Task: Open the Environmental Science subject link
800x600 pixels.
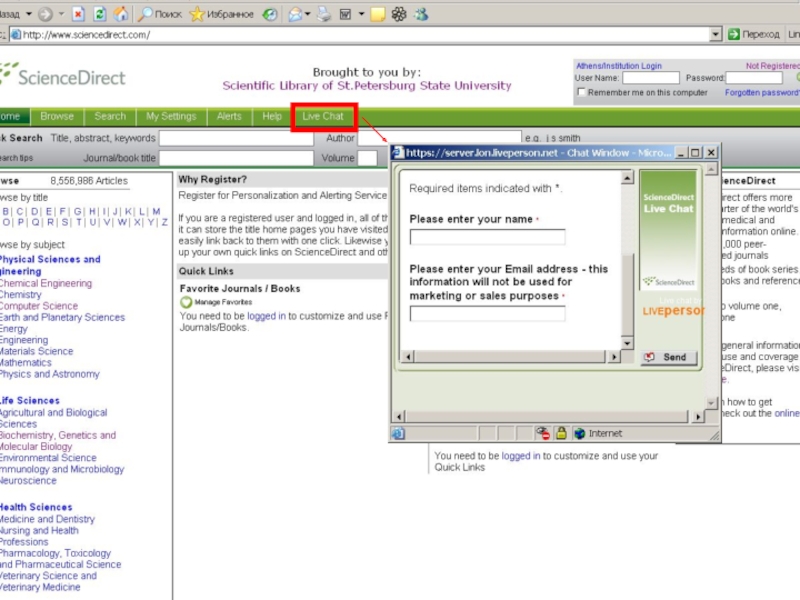Action: [47, 458]
